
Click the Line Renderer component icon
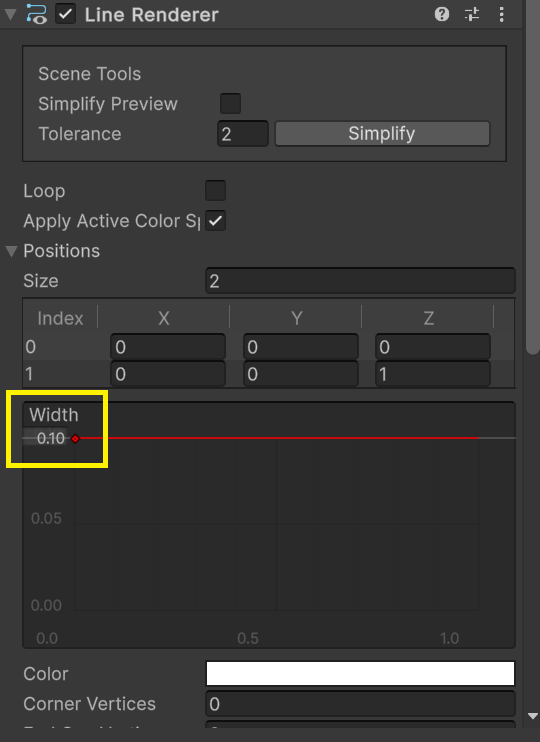click(x=36, y=14)
